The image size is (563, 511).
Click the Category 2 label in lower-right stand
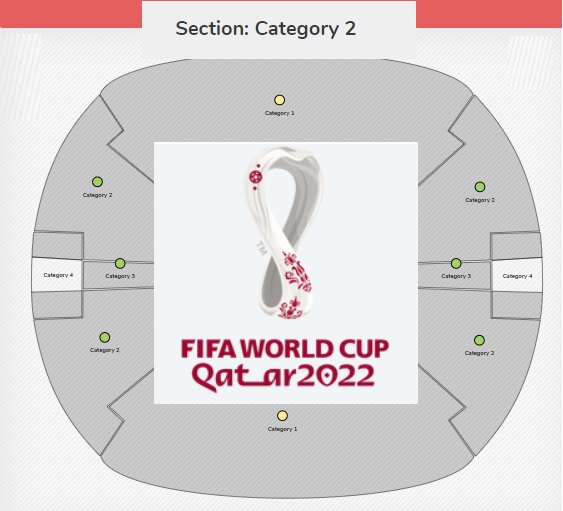479,353
